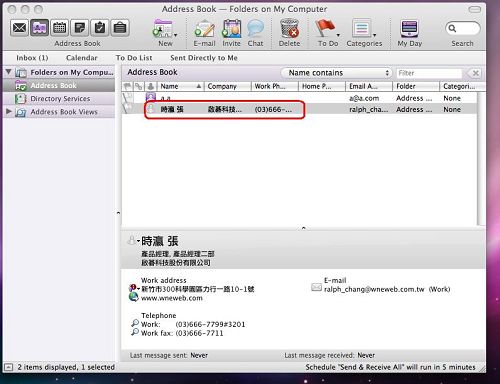Select Directory Services in the sidebar
The width and height of the screenshot is (500, 384).
coord(60,99)
